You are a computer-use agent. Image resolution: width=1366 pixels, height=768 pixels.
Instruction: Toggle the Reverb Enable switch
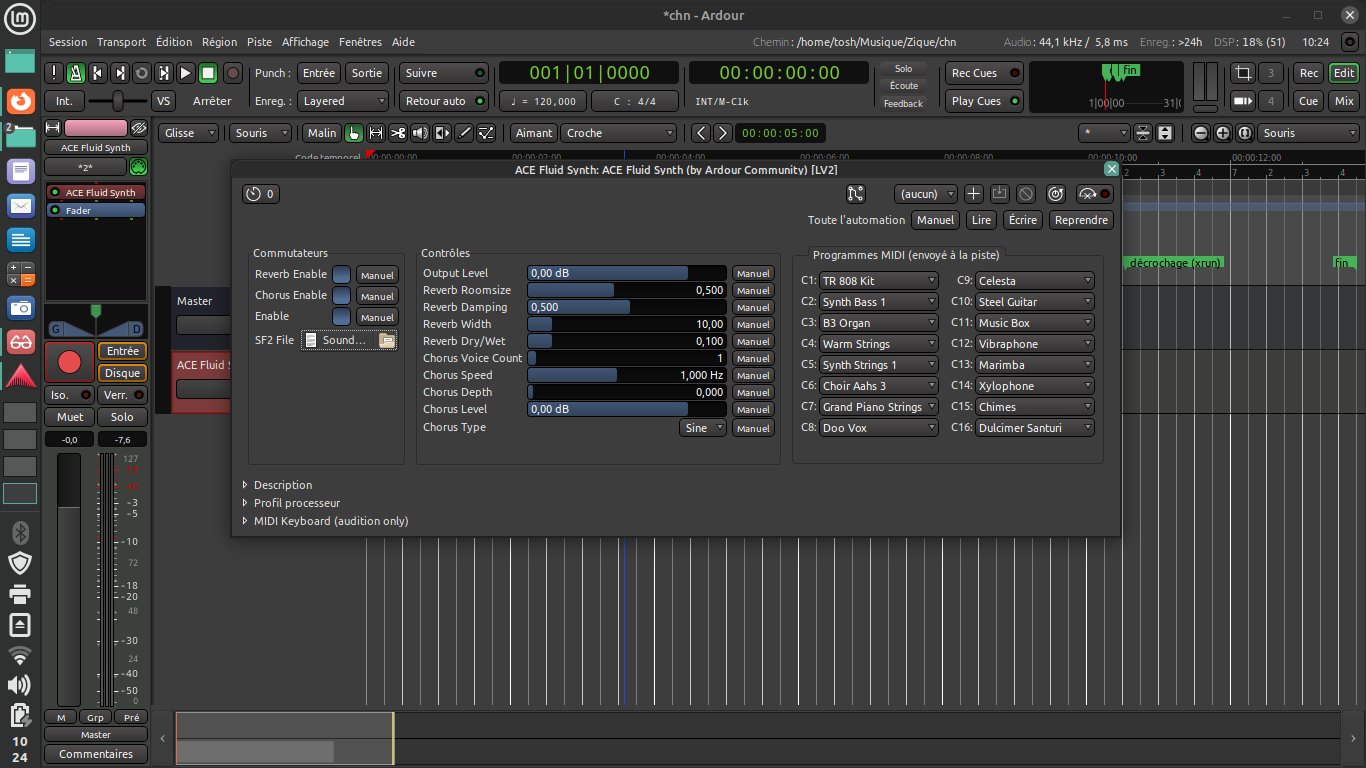pos(342,274)
